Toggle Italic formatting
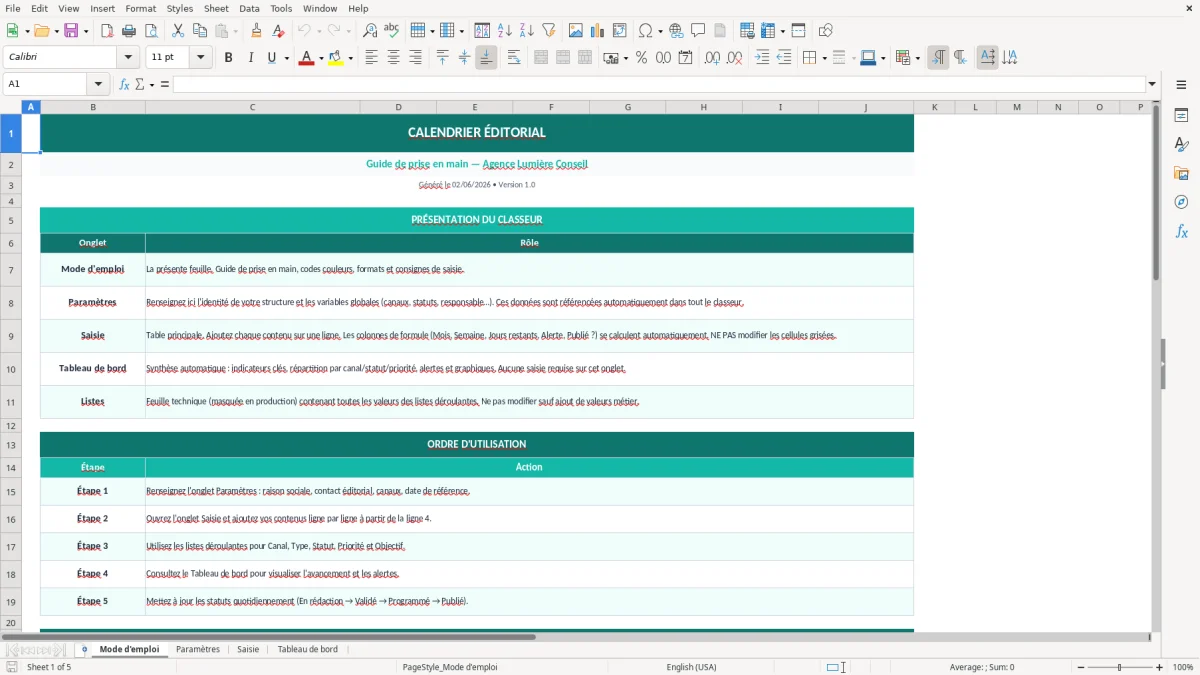The height and width of the screenshot is (675, 1200). [x=250, y=58]
